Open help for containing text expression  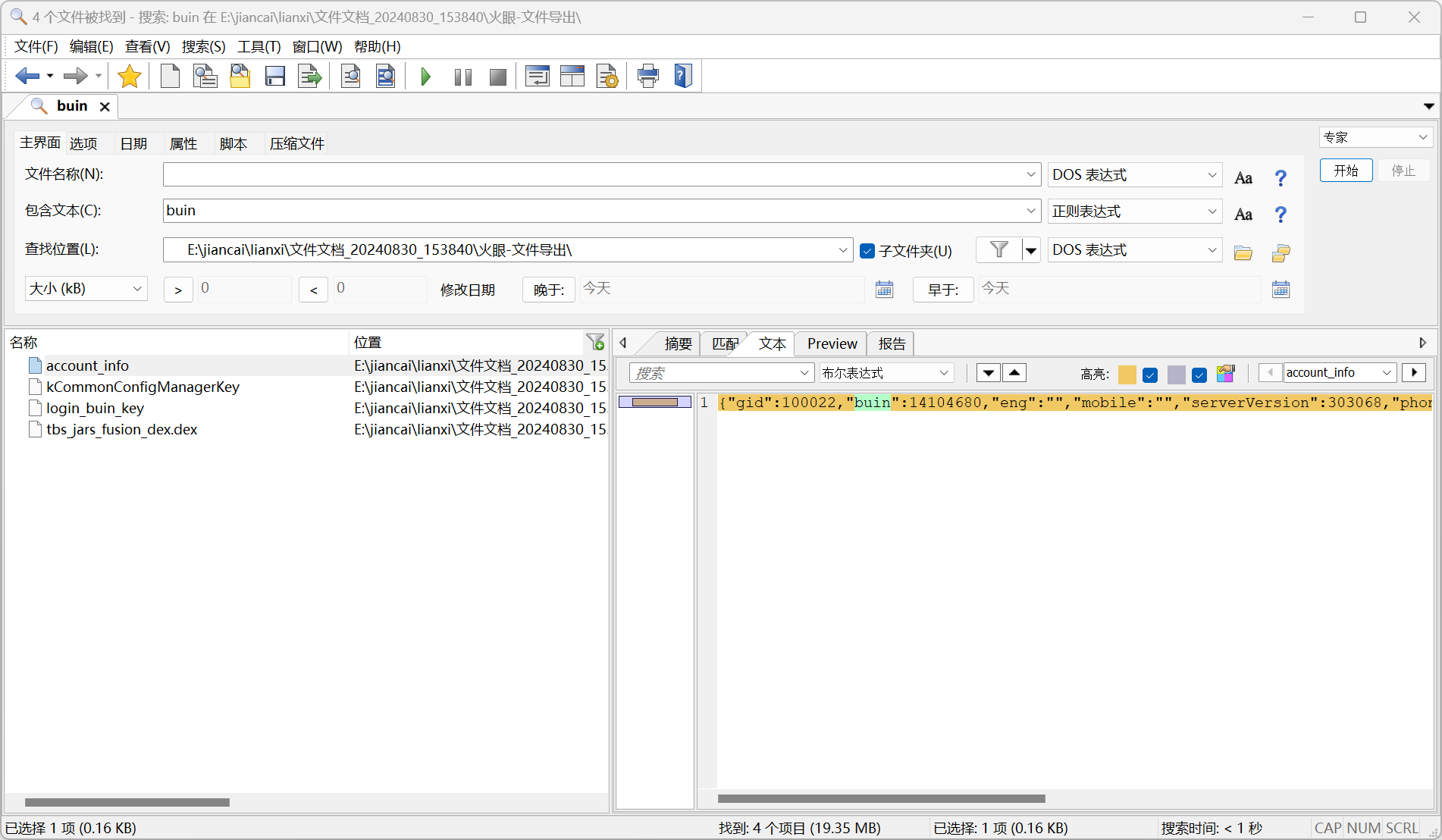point(1281,215)
